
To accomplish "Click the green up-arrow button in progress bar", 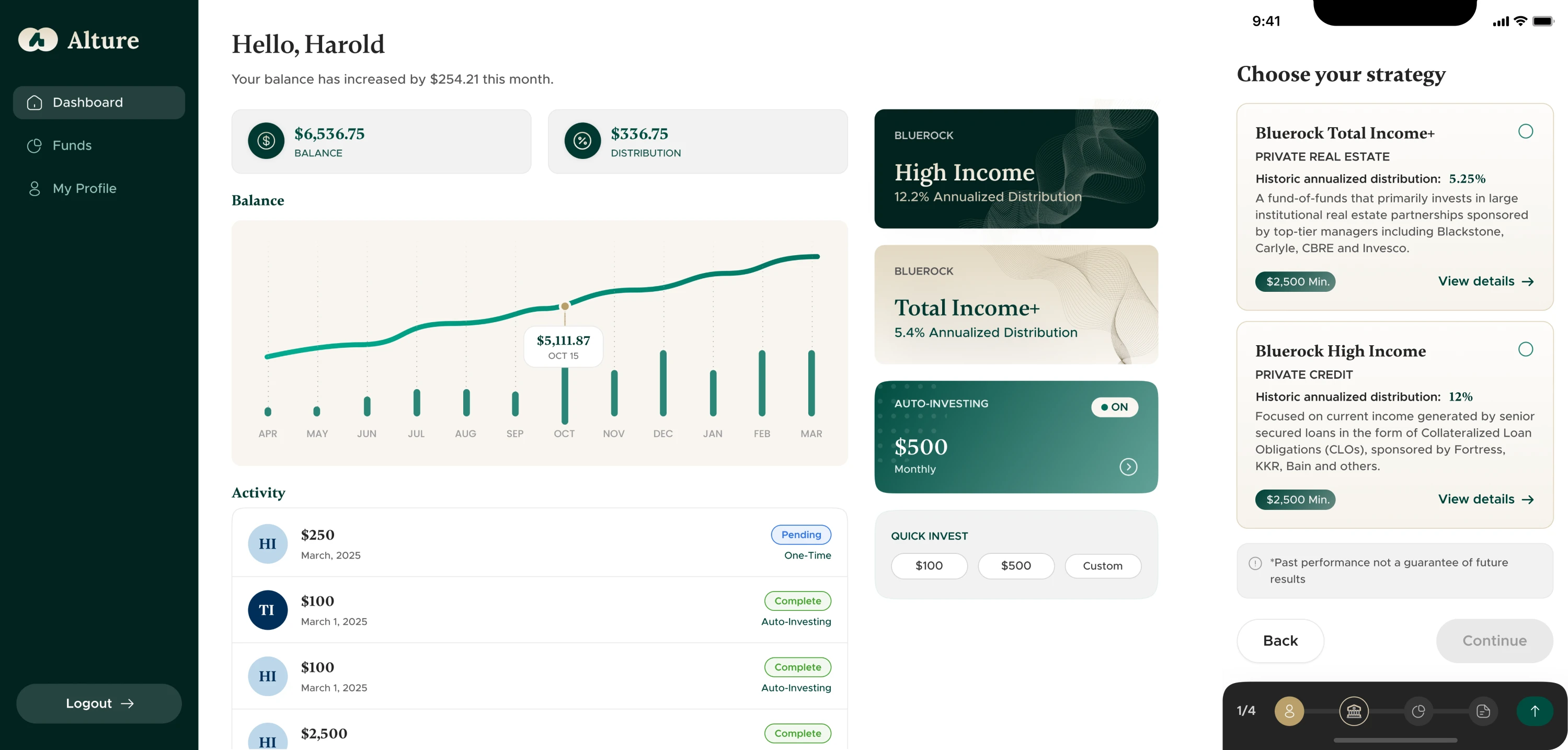I will coord(1535,711).
